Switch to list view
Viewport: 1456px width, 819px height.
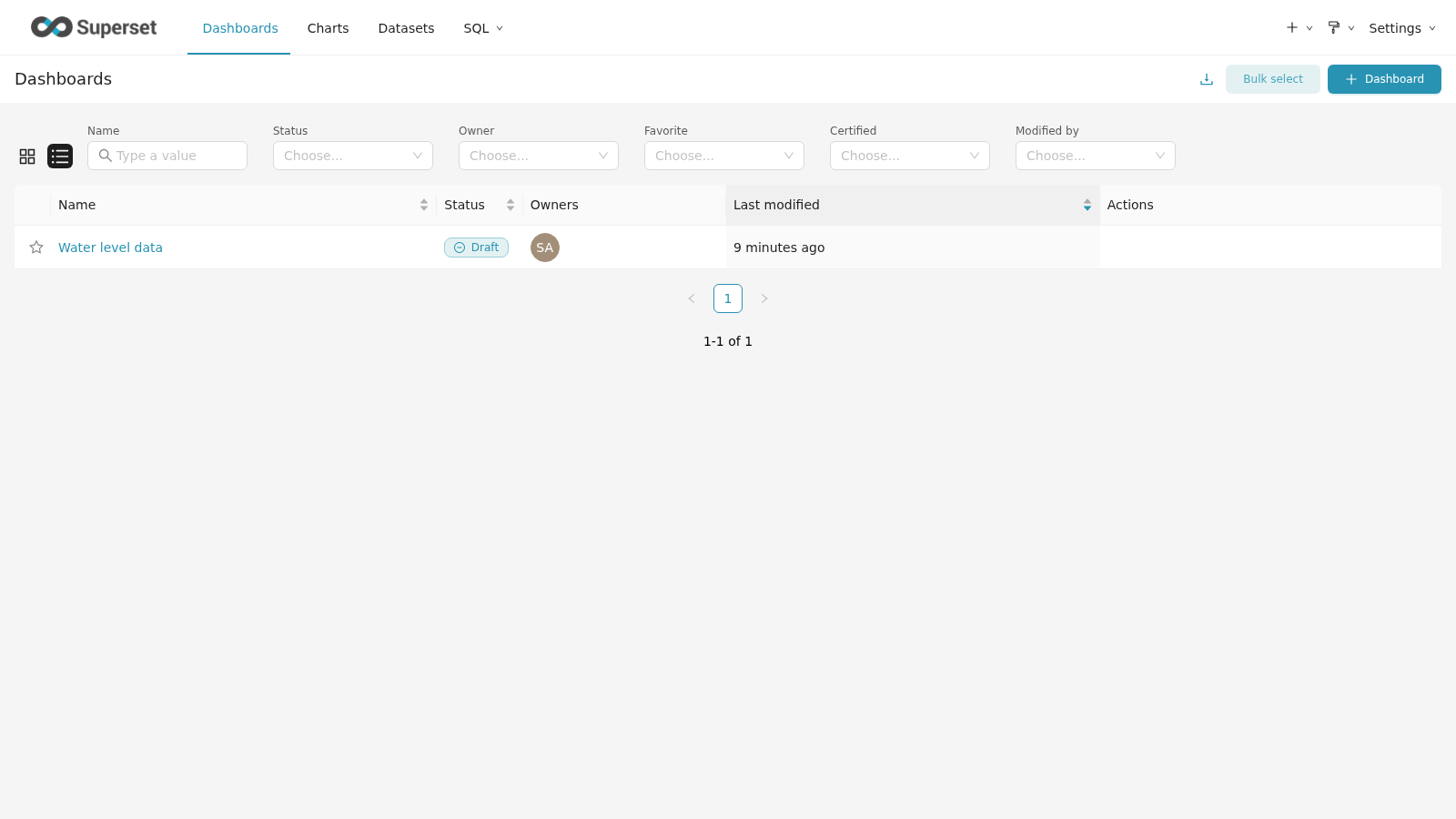60,157
